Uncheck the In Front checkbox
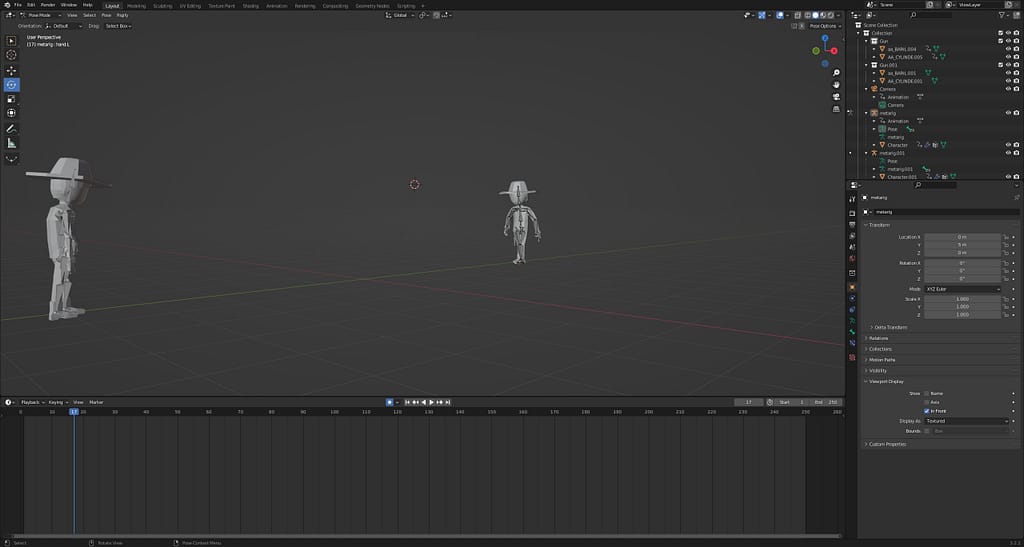Viewport: 1024px width, 547px height. point(927,410)
